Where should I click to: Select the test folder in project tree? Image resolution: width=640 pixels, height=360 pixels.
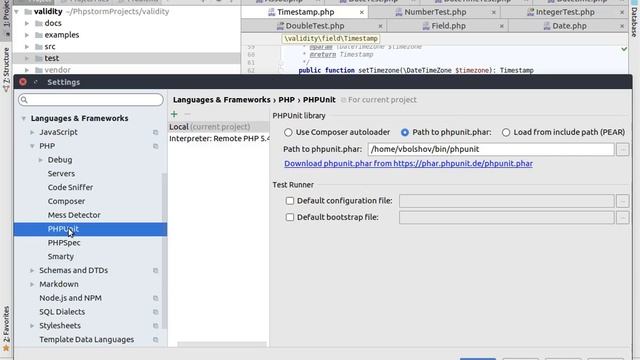[51, 58]
